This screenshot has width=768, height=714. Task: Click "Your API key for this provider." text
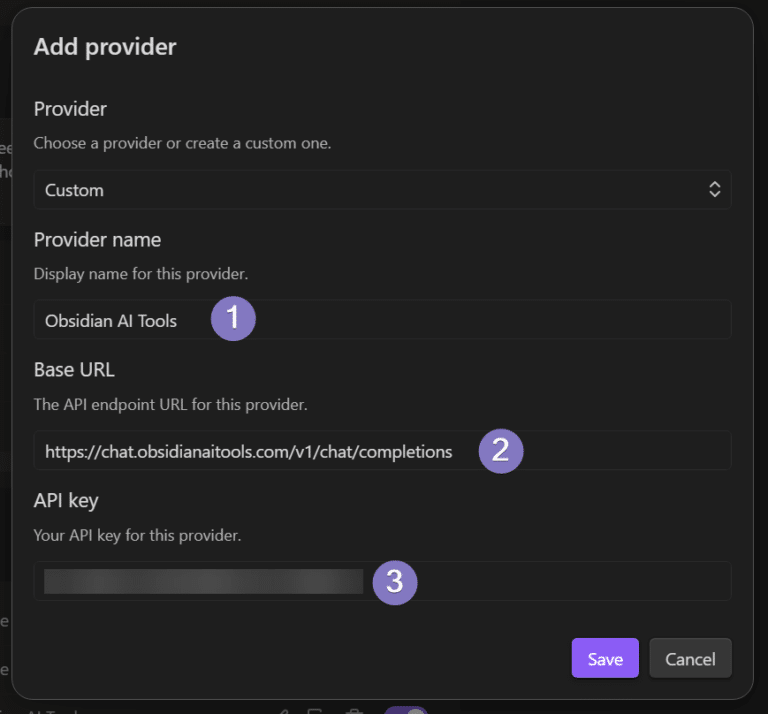[137, 535]
